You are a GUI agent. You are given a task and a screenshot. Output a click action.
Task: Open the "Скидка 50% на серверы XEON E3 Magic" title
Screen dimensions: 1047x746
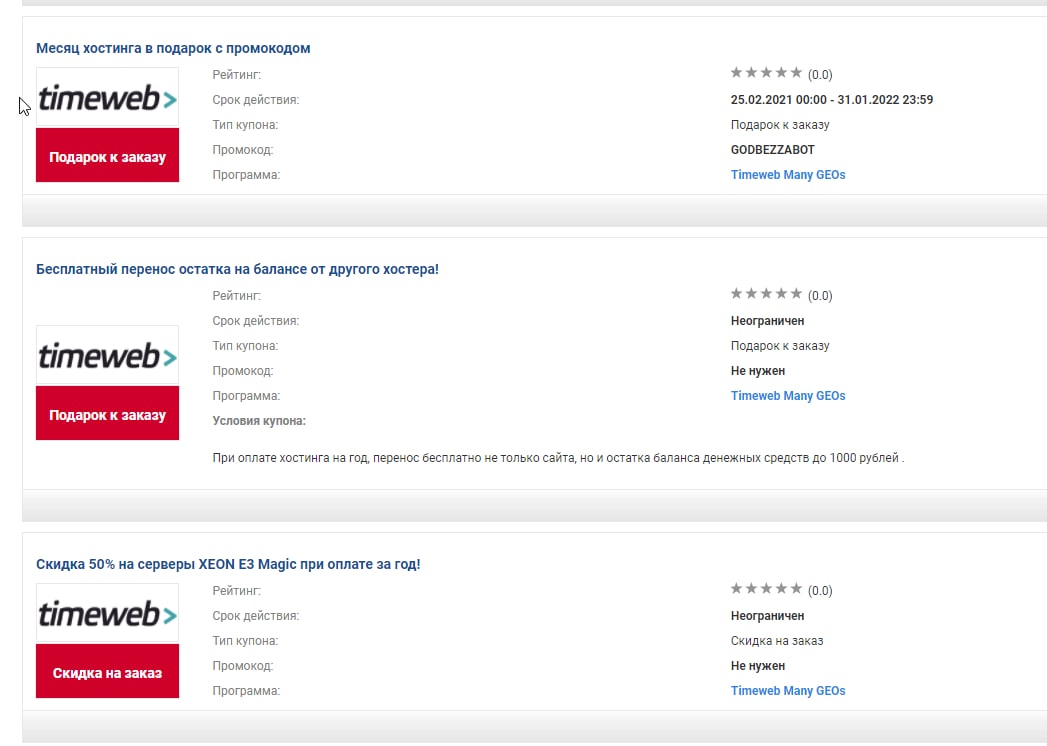point(228,564)
